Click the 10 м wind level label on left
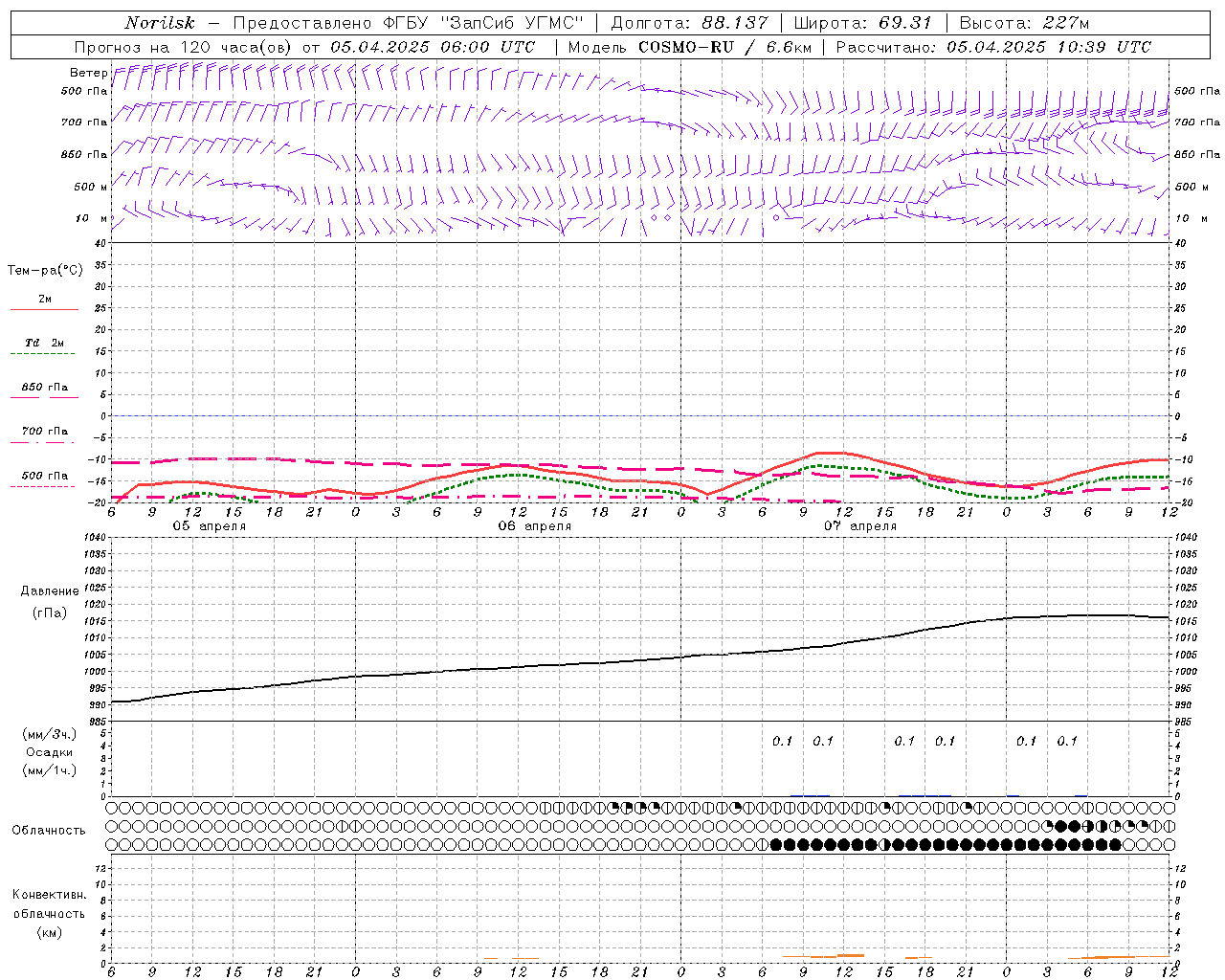This screenshot has height=980, width=1225. (91, 218)
